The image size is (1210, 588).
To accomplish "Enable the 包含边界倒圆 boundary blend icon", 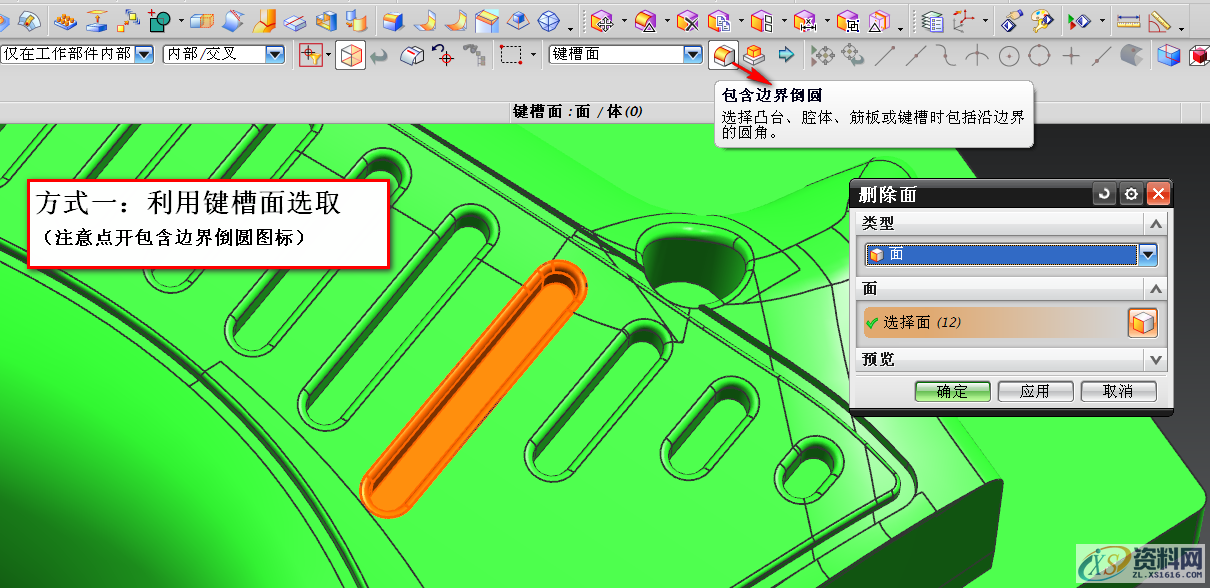I will (724, 56).
